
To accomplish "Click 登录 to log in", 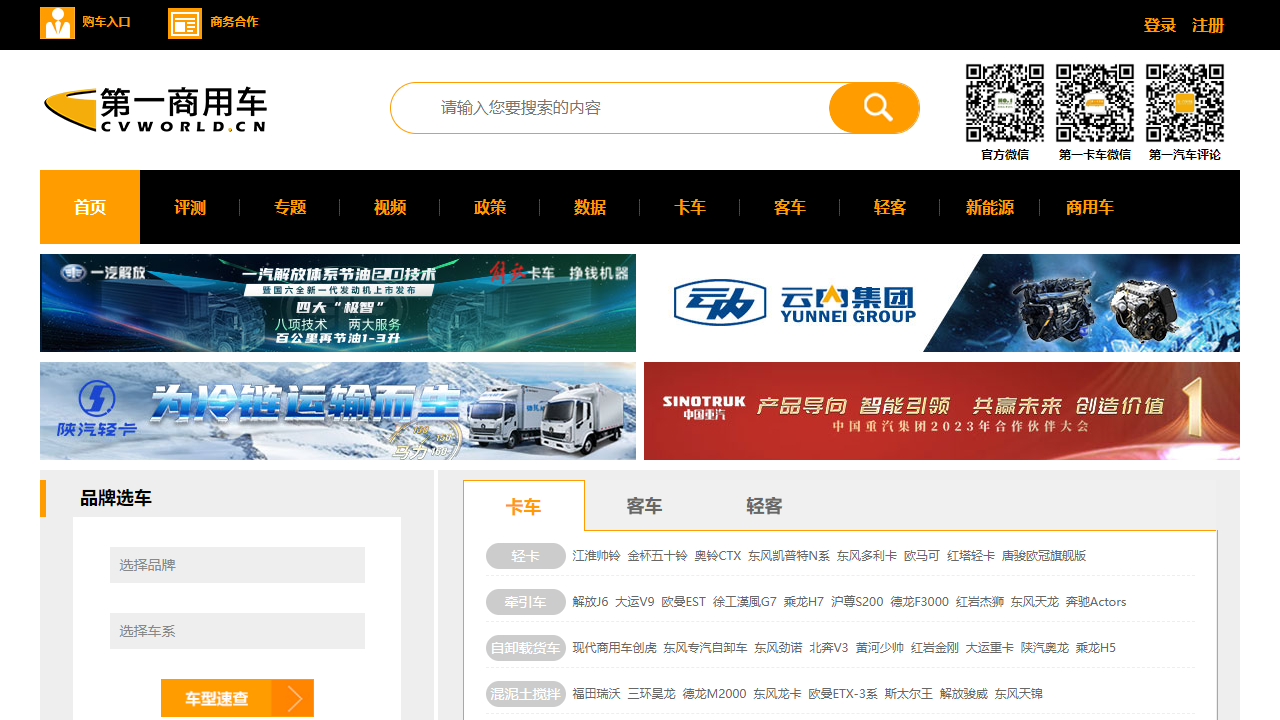I will (x=1160, y=25).
